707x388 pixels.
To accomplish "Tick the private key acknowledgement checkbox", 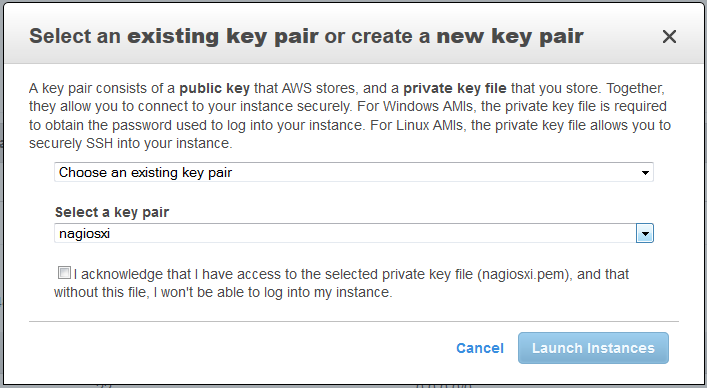I will (64, 273).
